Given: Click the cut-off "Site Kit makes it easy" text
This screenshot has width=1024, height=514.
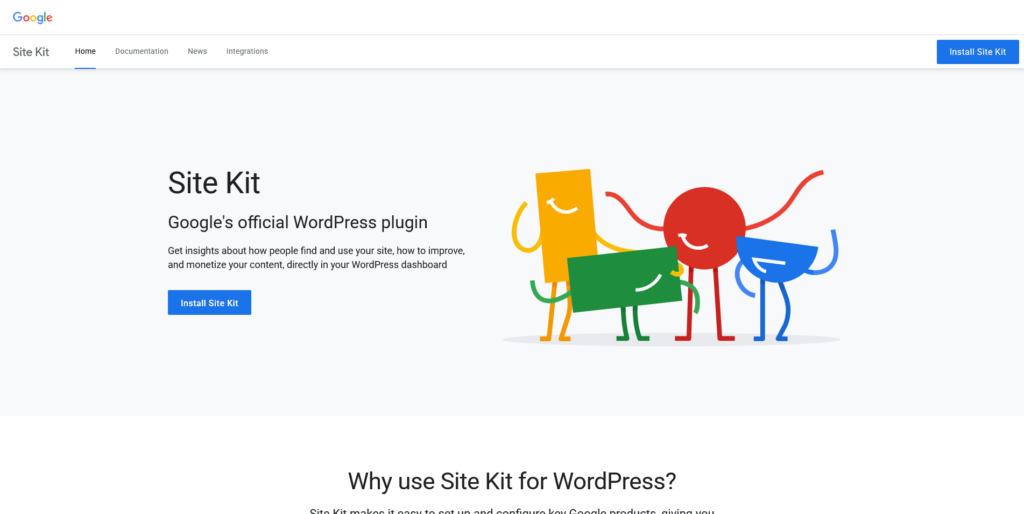Looking at the screenshot, I should pyautogui.click(x=512, y=510).
